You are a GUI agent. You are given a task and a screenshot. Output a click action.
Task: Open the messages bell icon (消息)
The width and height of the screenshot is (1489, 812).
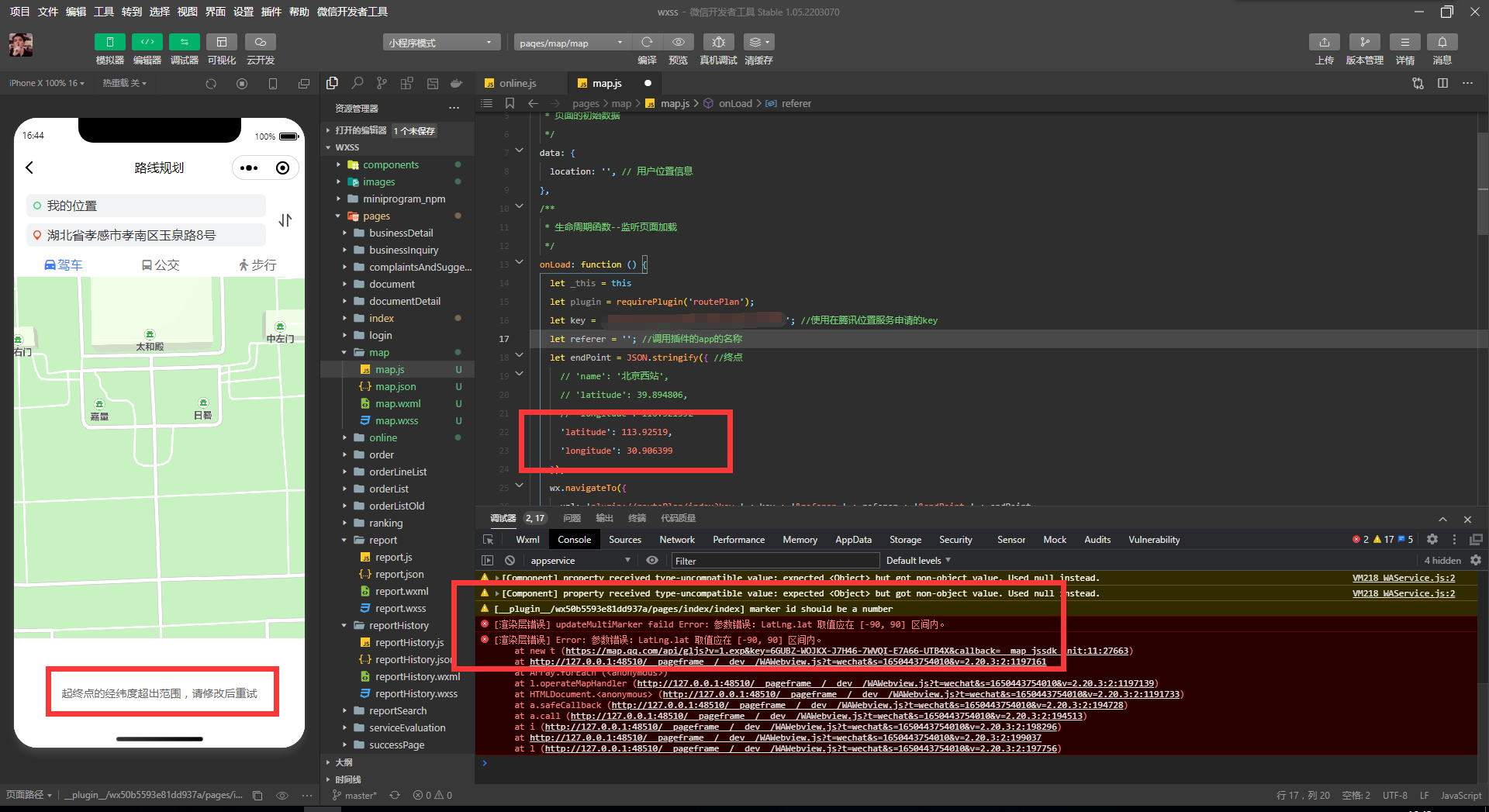1442,42
